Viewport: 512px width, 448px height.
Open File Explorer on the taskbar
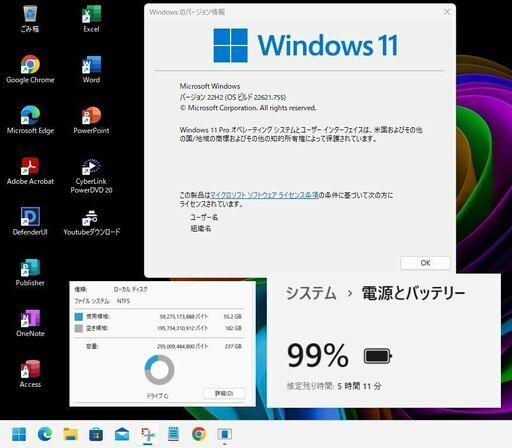71,434
